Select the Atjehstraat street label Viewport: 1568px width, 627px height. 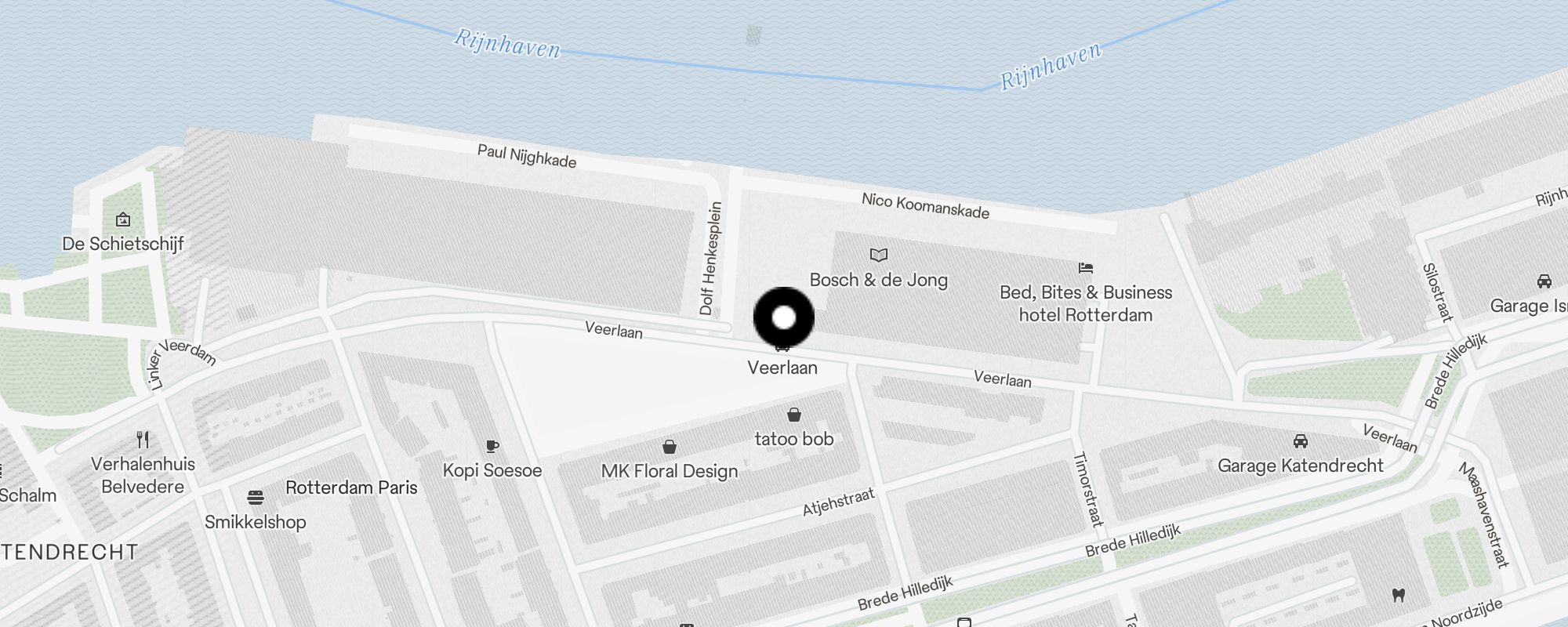[x=838, y=502]
